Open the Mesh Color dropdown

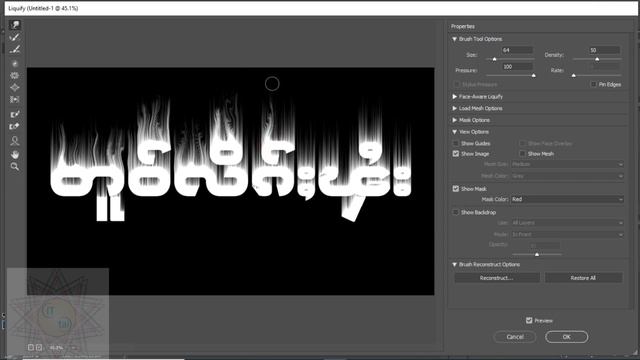(567, 176)
